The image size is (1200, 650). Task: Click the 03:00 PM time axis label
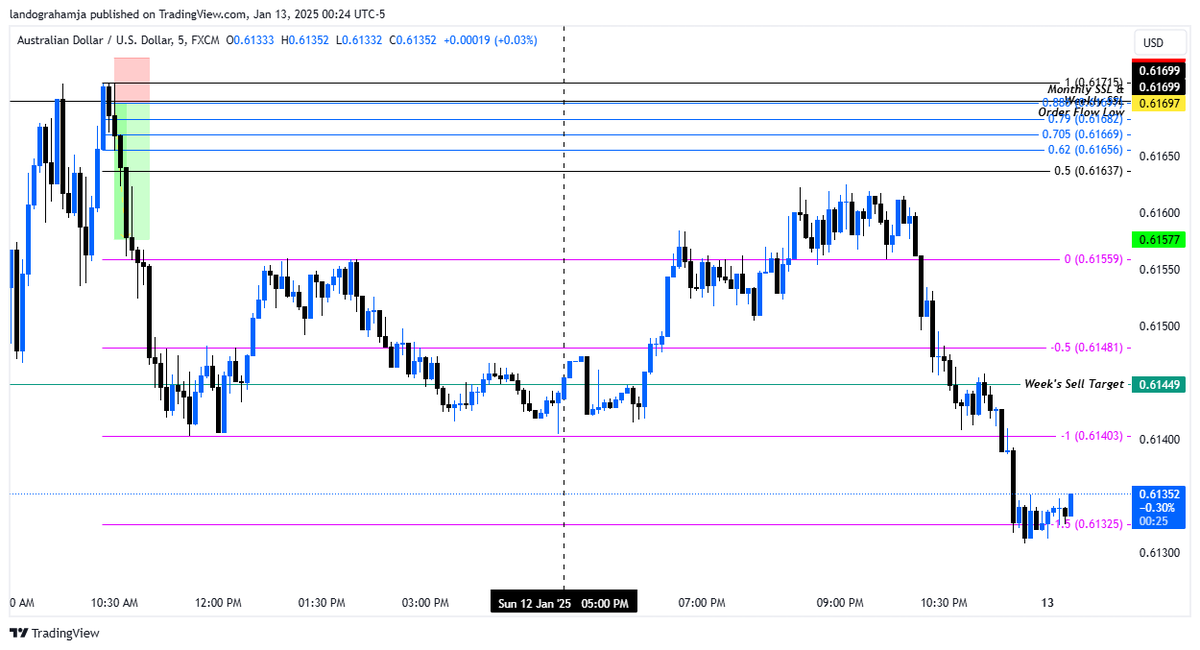(x=425, y=603)
